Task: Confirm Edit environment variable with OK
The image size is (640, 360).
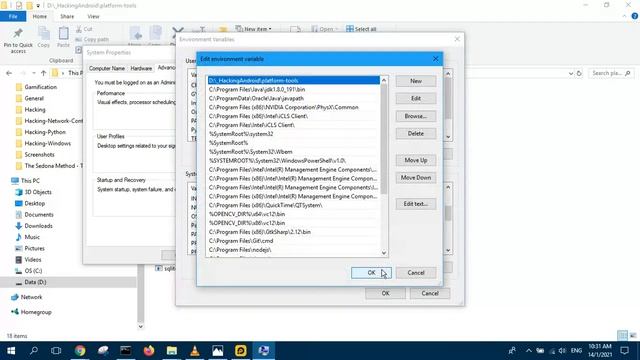Action: (371, 273)
